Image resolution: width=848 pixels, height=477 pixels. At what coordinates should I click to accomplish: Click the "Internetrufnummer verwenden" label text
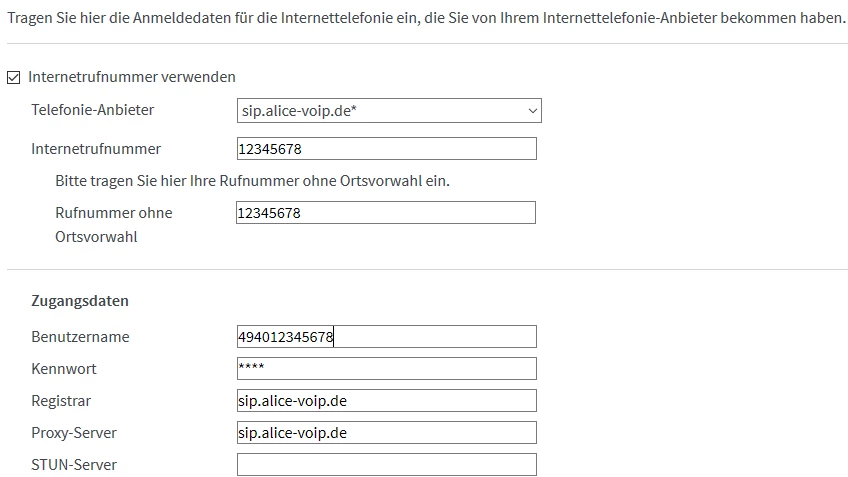click(x=132, y=77)
